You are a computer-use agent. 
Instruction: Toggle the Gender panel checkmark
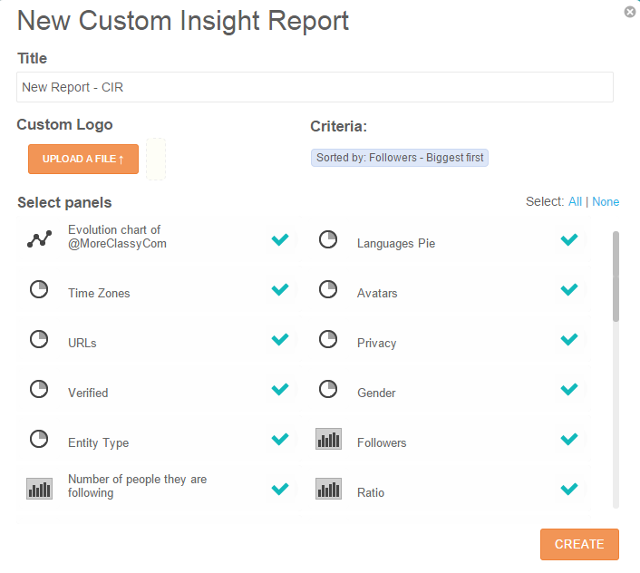click(x=569, y=389)
